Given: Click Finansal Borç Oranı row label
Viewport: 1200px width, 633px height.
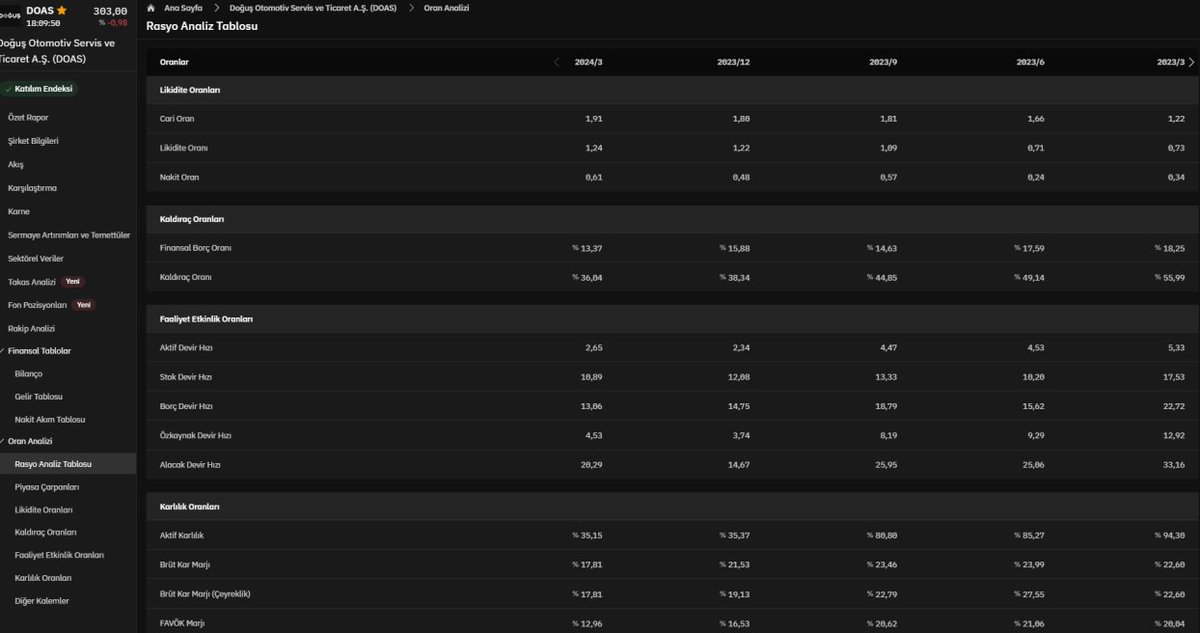Looking at the screenshot, I should tap(195, 248).
